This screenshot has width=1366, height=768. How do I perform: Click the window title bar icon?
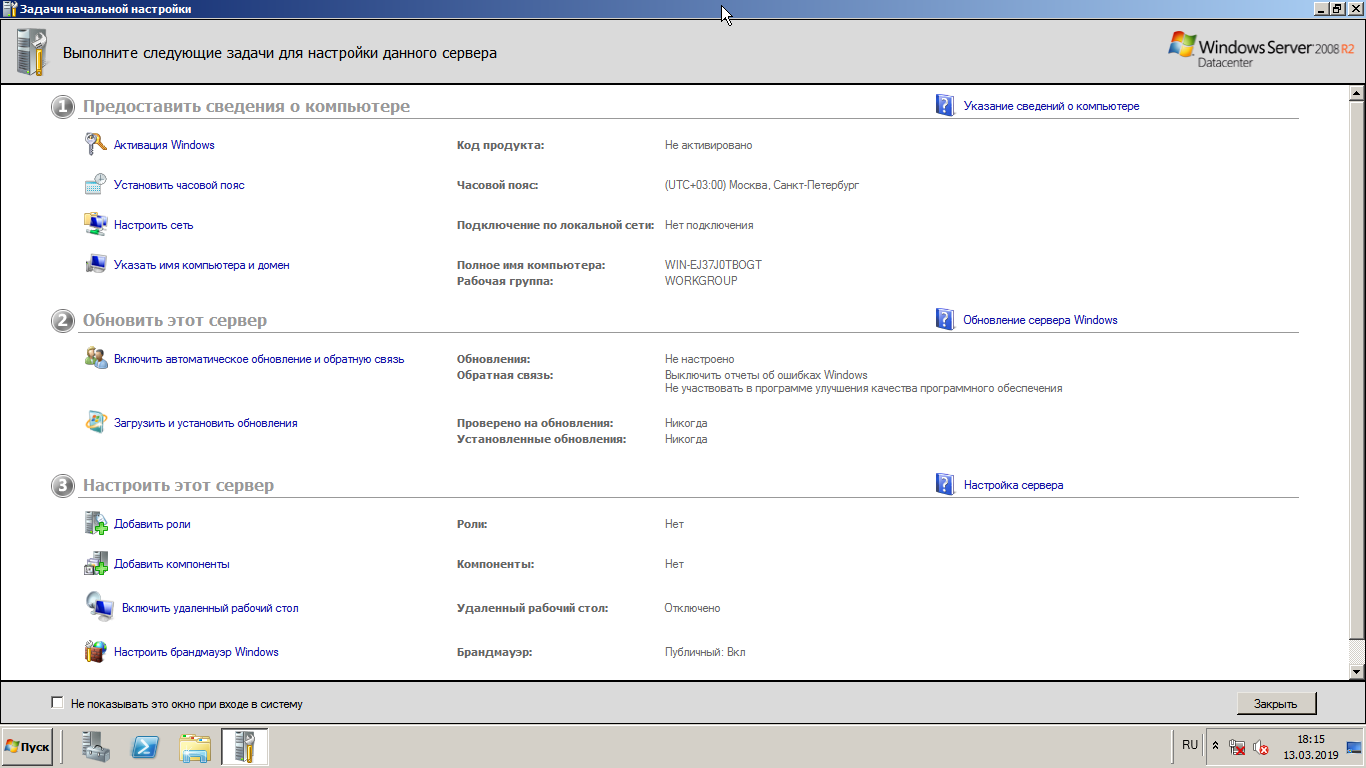[9, 9]
